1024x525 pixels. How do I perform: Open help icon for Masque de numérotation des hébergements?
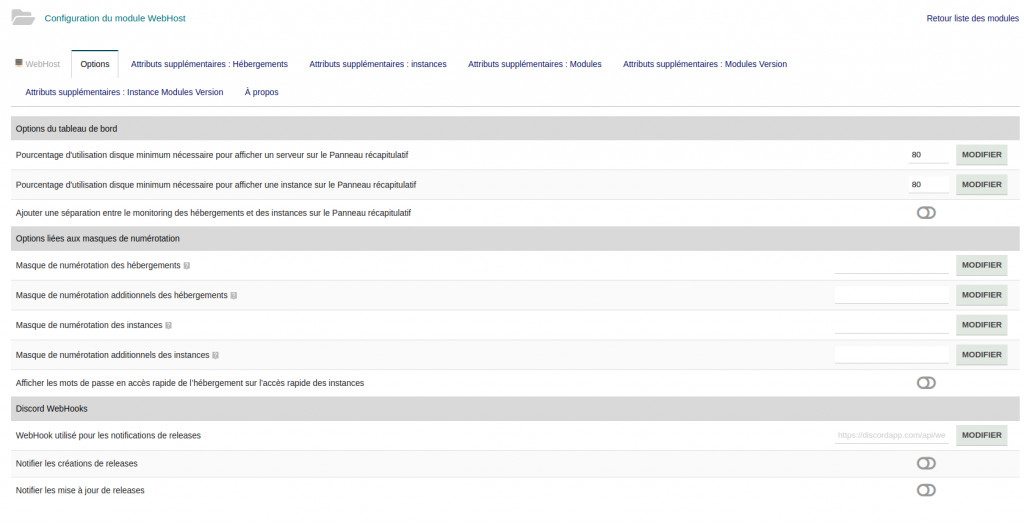pos(187,266)
